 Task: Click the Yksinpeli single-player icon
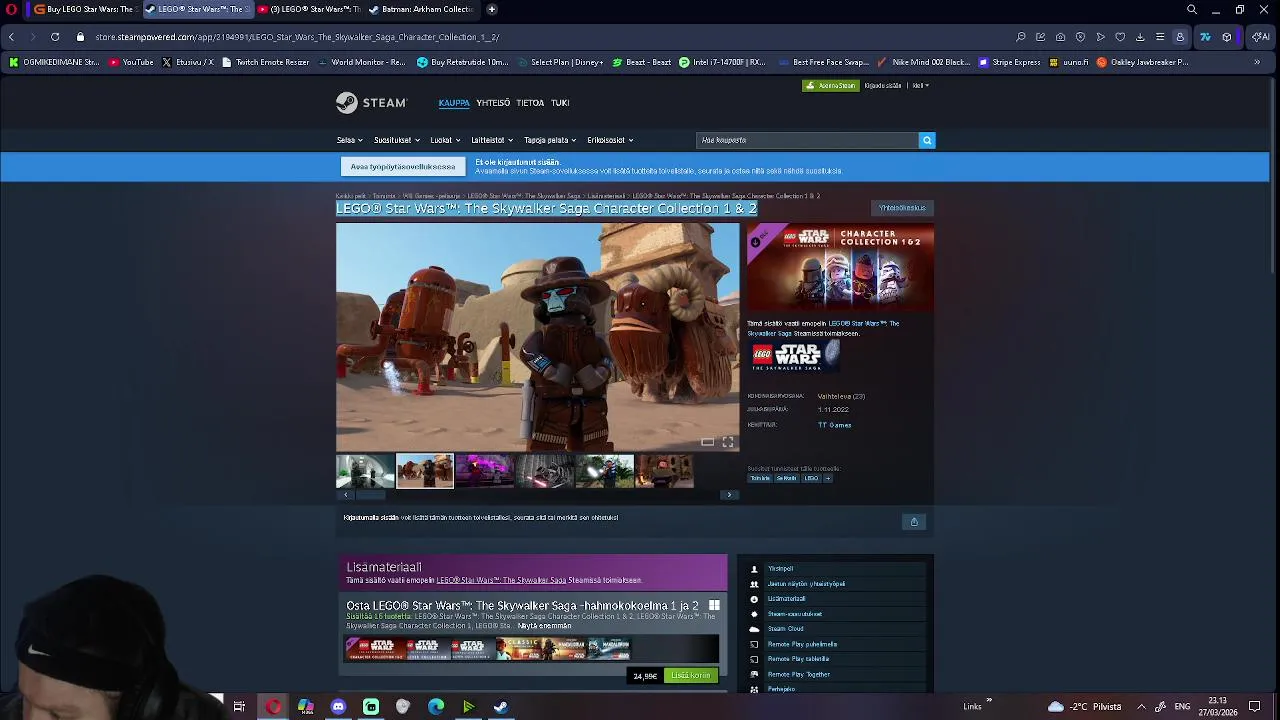pos(754,569)
